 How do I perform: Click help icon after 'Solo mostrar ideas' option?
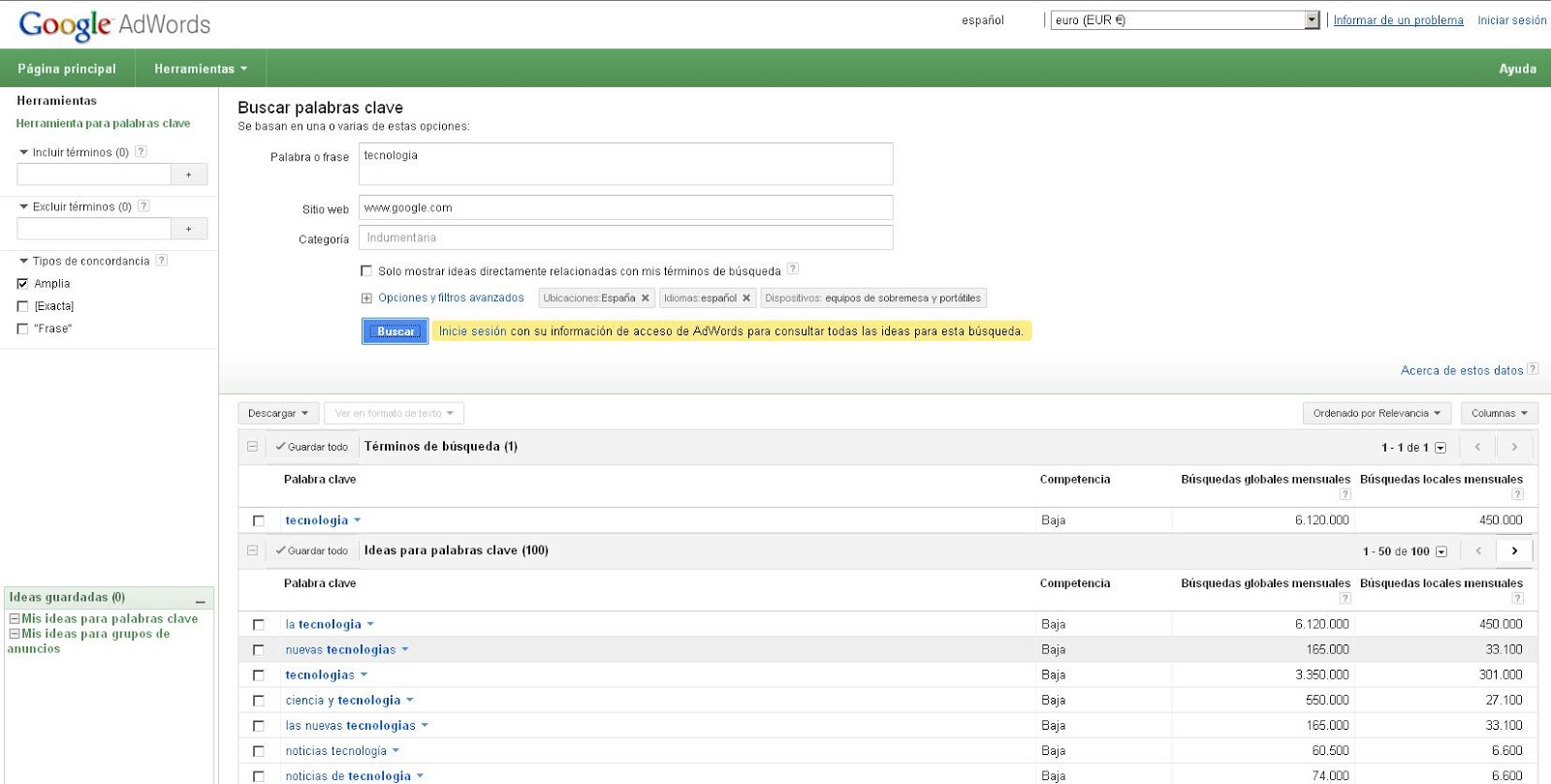793,268
